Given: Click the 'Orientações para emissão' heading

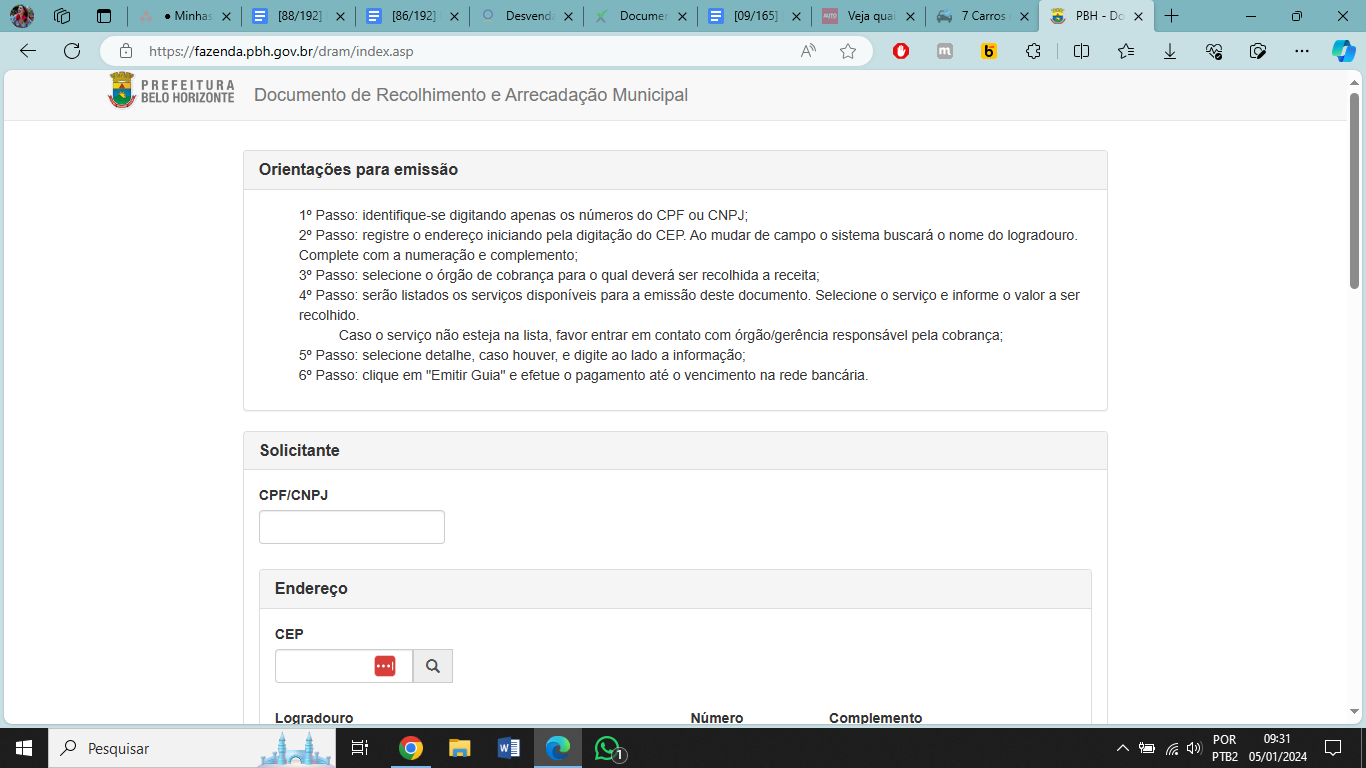Looking at the screenshot, I should point(358,170).
